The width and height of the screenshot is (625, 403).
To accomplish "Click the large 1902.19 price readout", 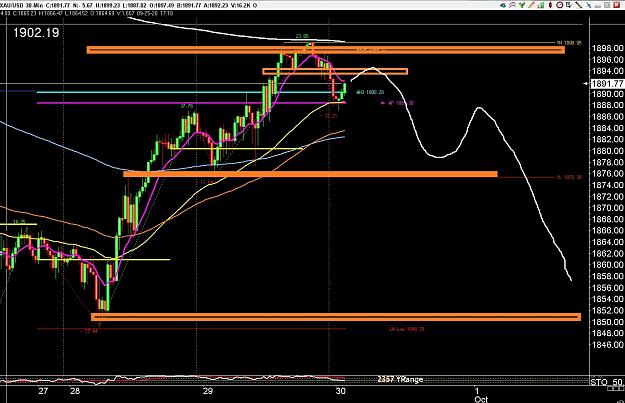I will click(36, 33).
